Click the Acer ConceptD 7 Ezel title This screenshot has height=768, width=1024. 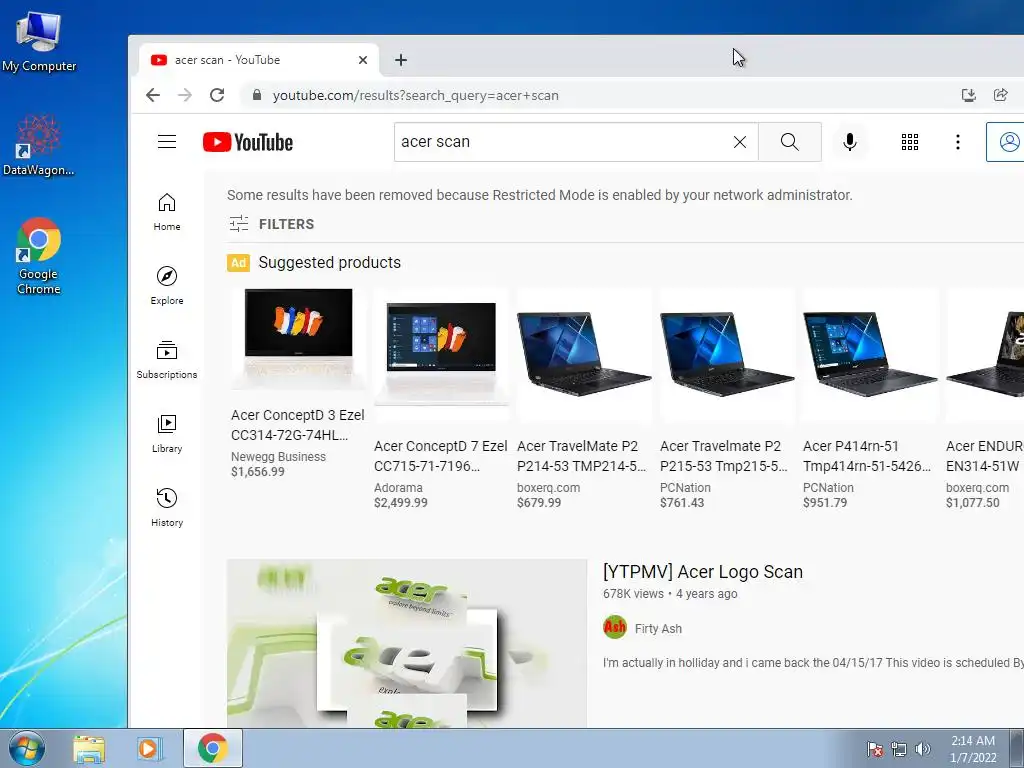(x=441, y=456)
